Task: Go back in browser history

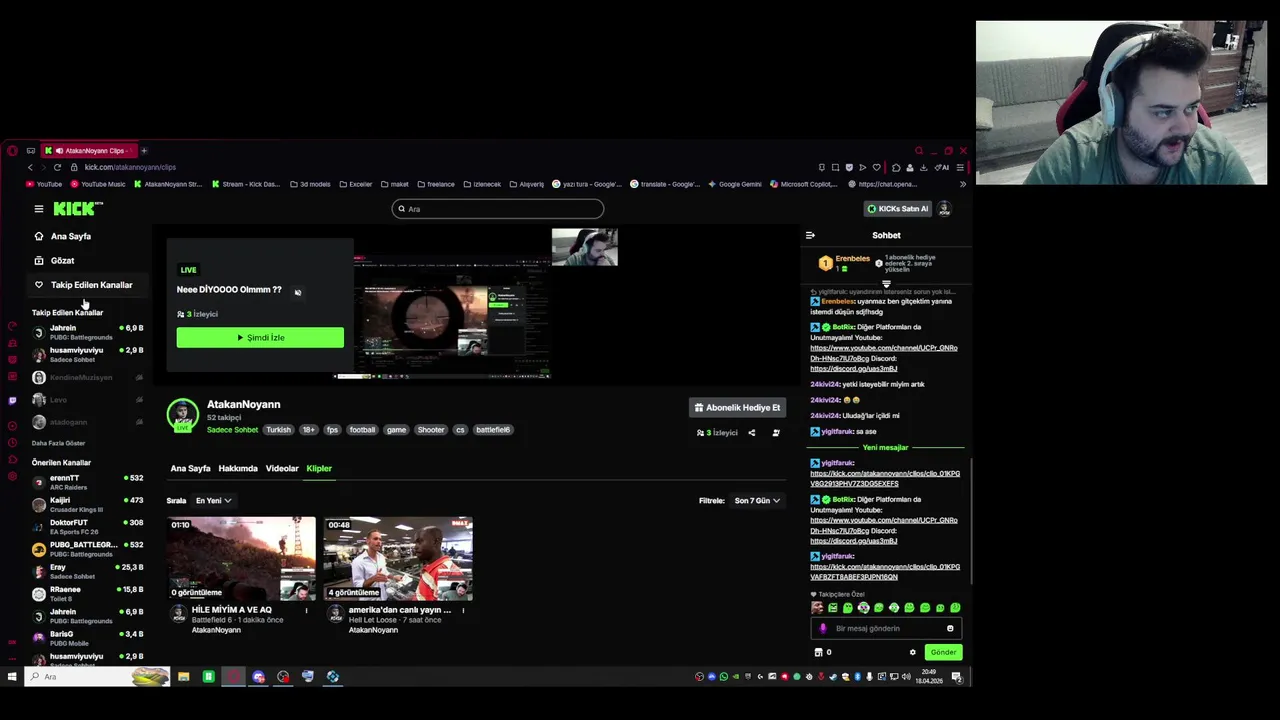Action: 30,167
